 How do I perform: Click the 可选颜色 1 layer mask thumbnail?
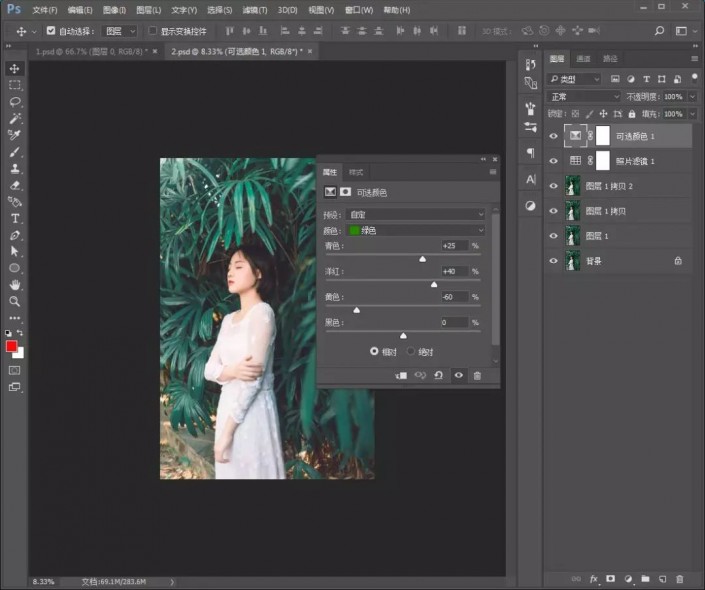tap(602, 136)
